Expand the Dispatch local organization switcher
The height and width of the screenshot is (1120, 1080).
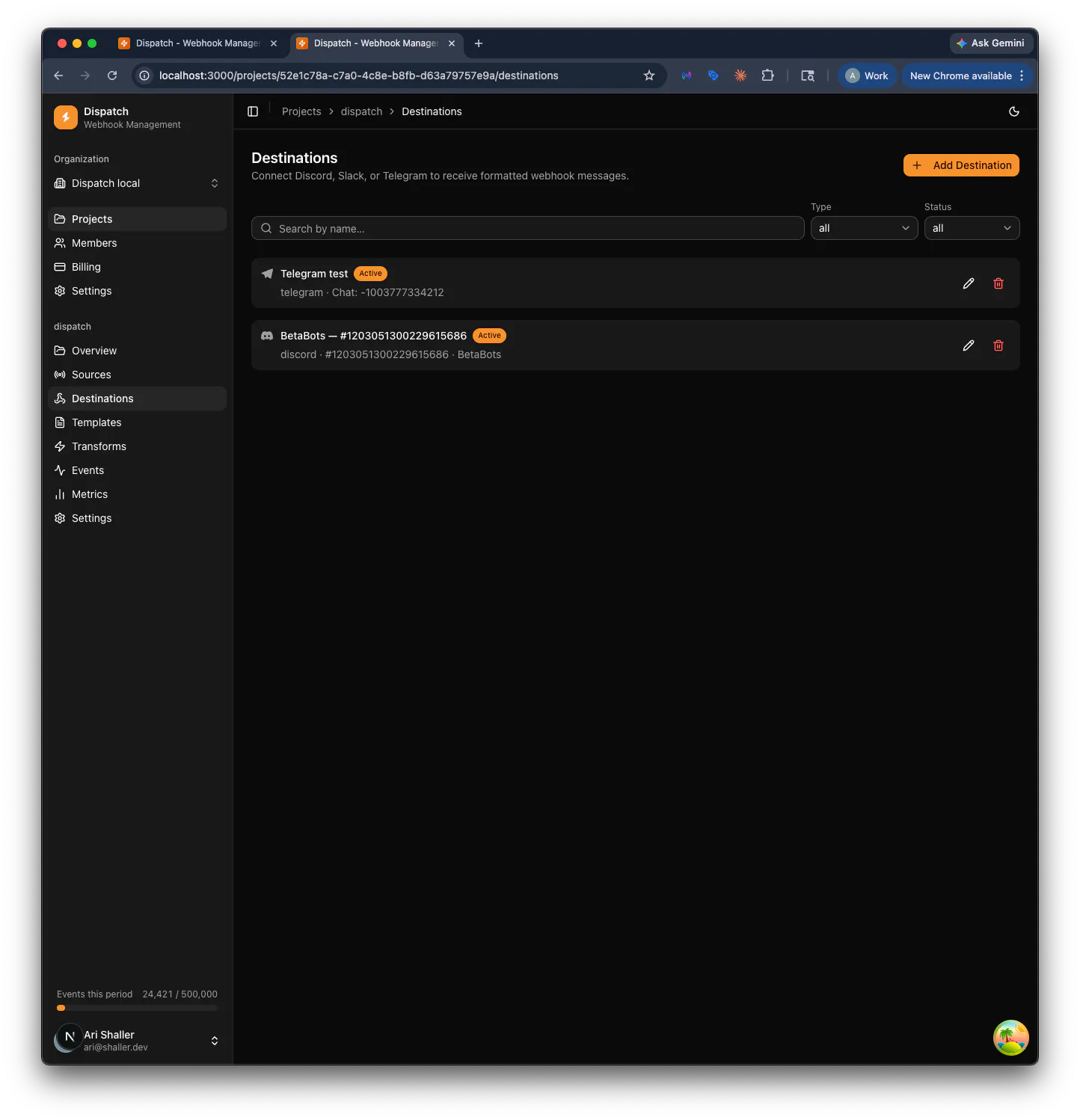pos(137,183)
